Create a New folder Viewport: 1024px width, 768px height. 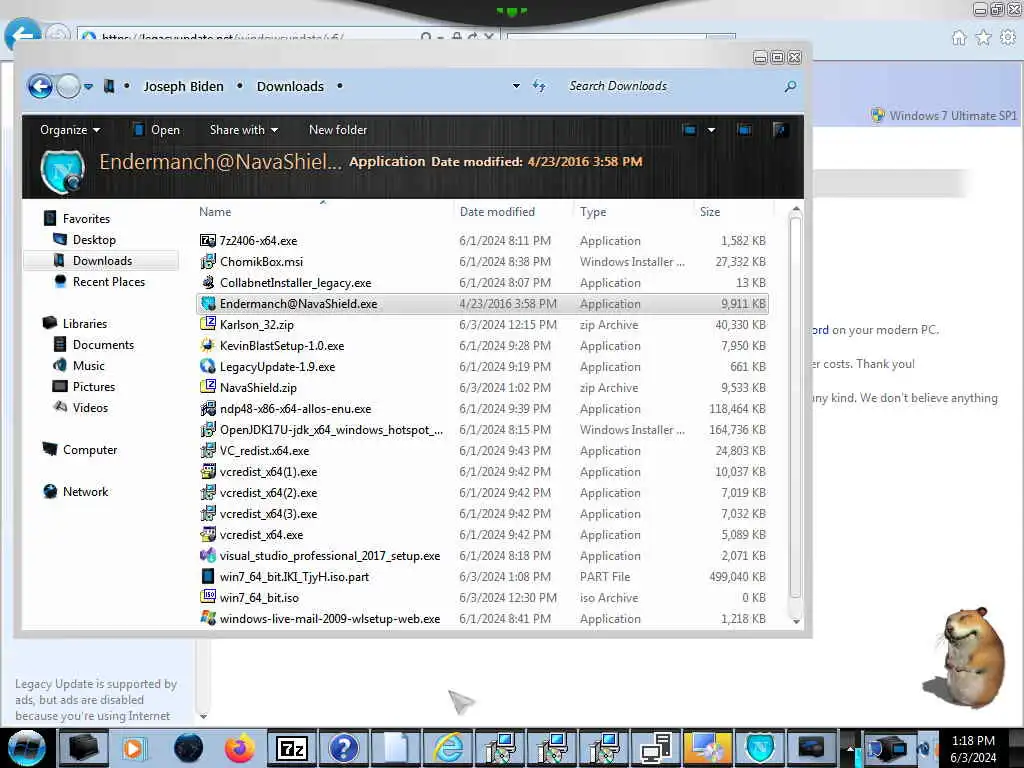(x=338, y=130)
